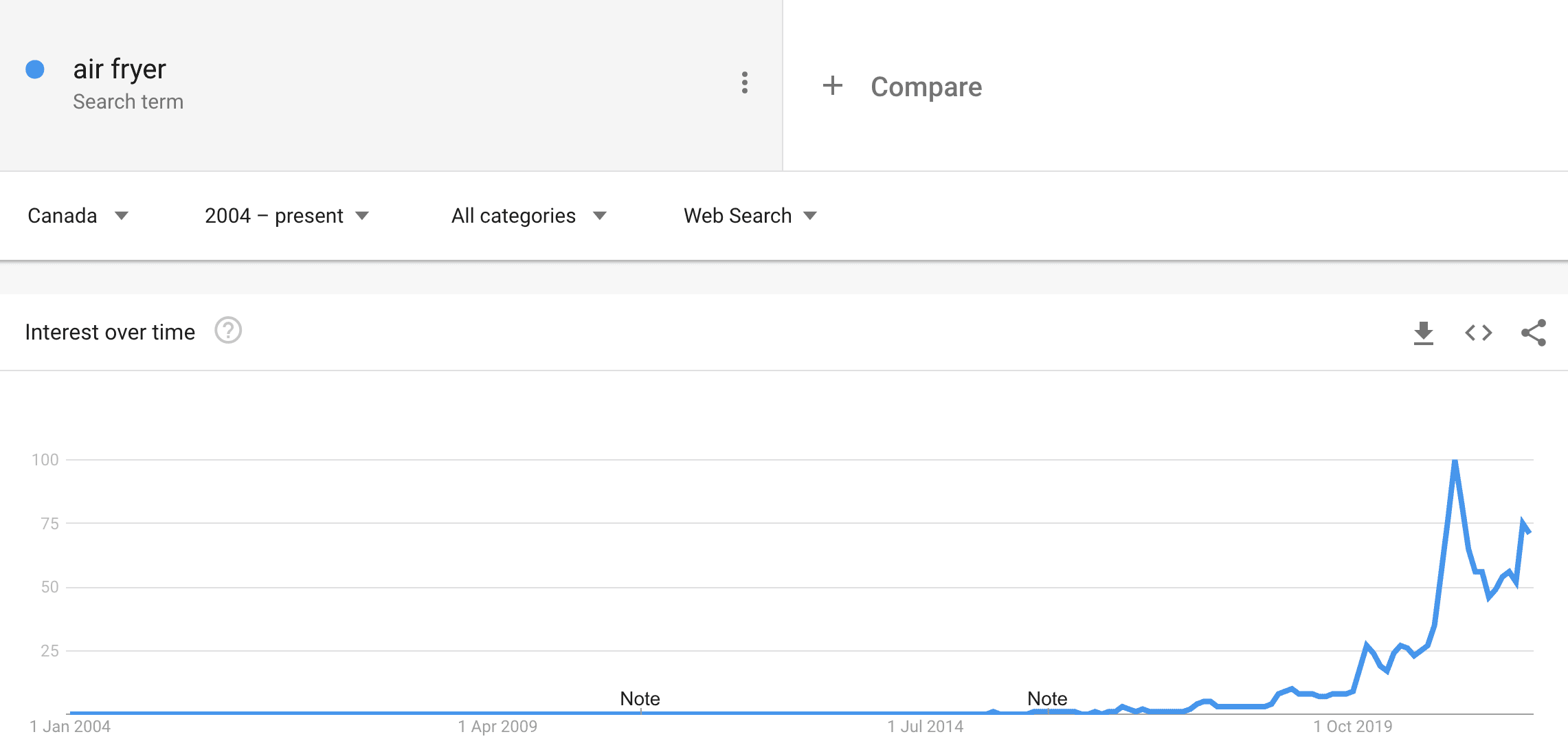Open the embed code icon
The height and width of the screenshot is (752, 1568).
[1479, 333]
